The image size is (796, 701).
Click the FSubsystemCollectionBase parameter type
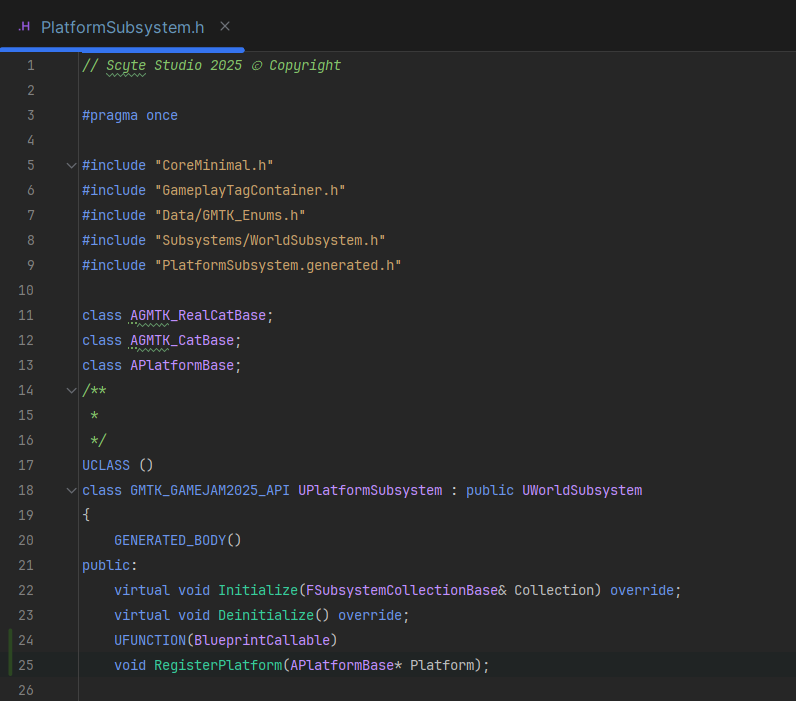(x=402, y=590)
